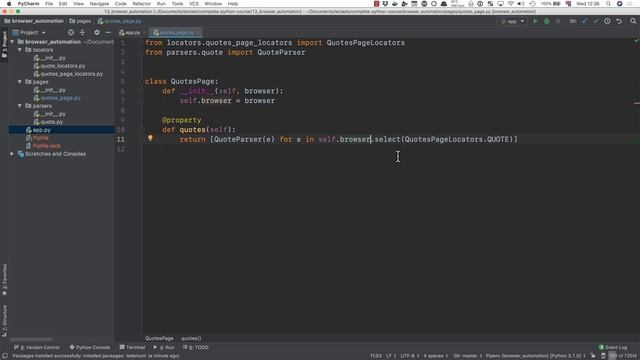Run the app configuration with the green play button
The width and height of the screenshot is (640, 360).
point(536,21)
